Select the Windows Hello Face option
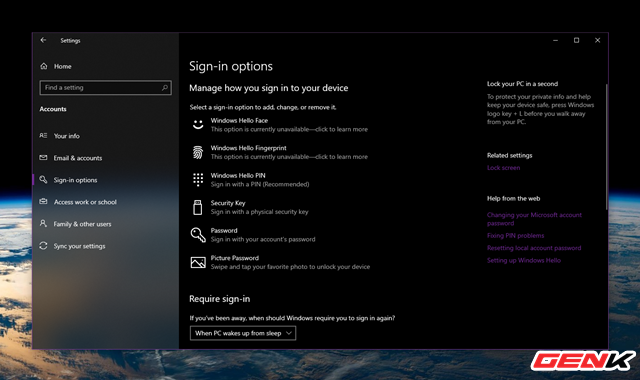 click(280, 124)
